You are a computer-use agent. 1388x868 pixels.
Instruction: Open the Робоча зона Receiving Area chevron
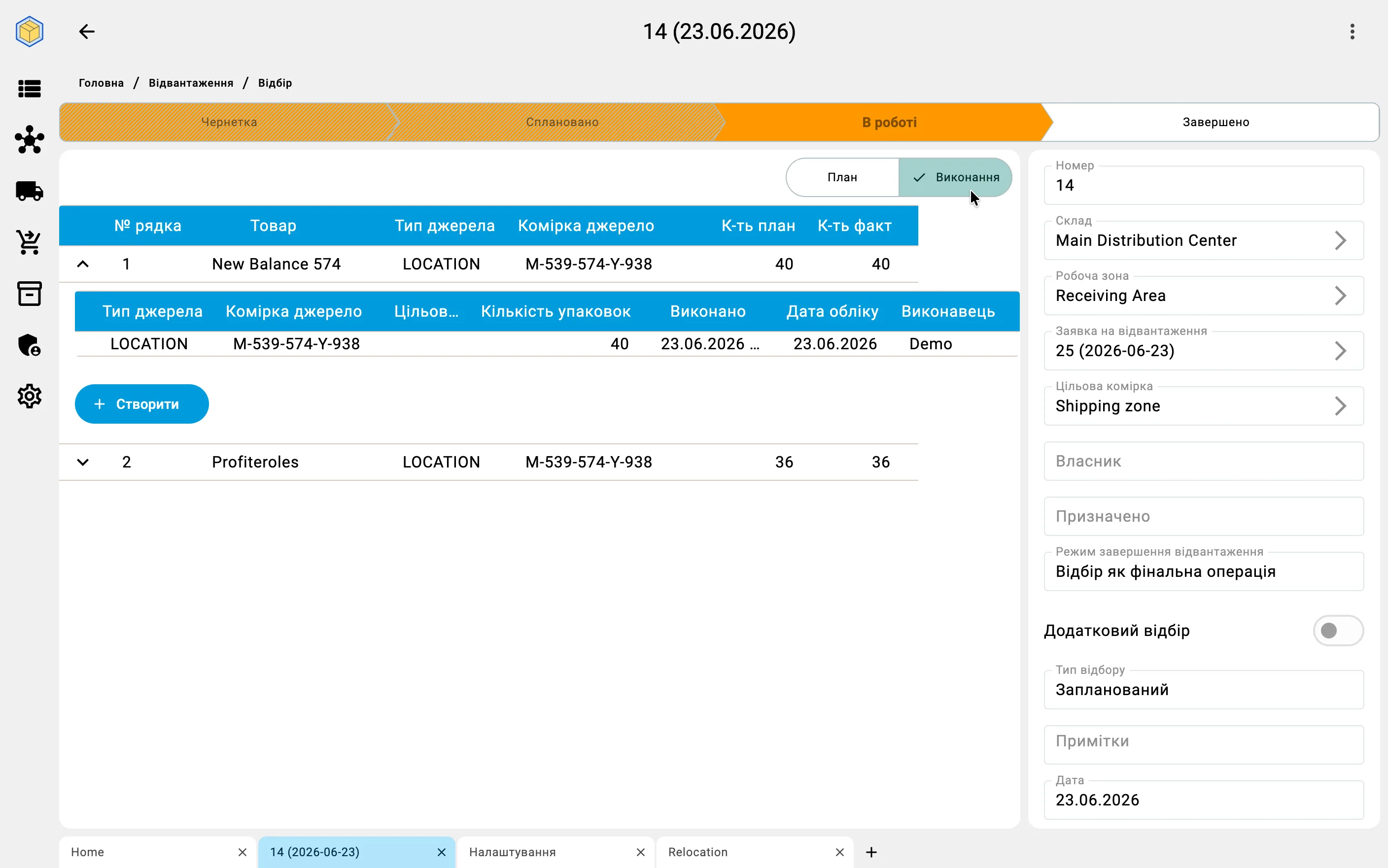(x=1340, y=296)
